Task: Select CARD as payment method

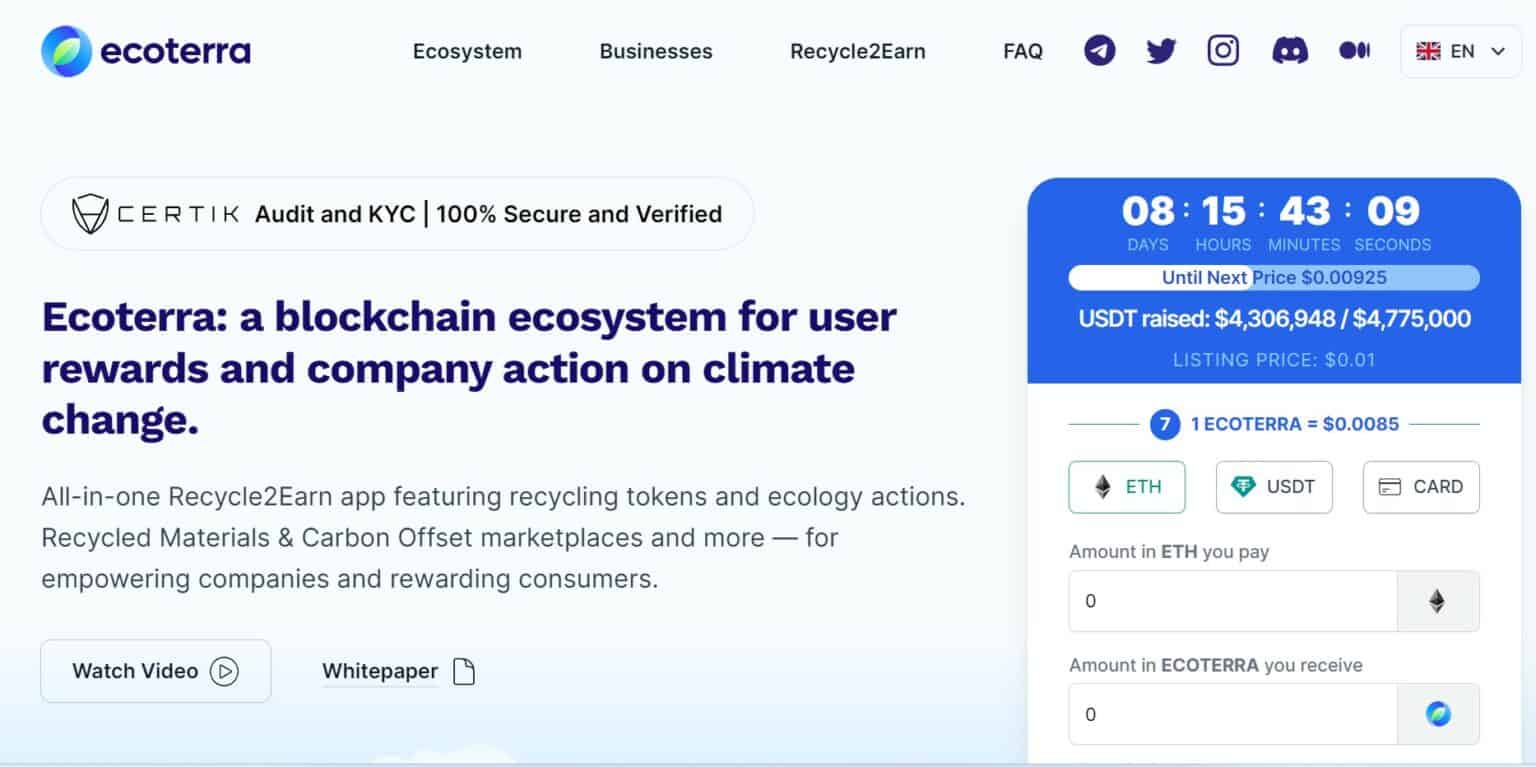Action: tap(1420, 487)
